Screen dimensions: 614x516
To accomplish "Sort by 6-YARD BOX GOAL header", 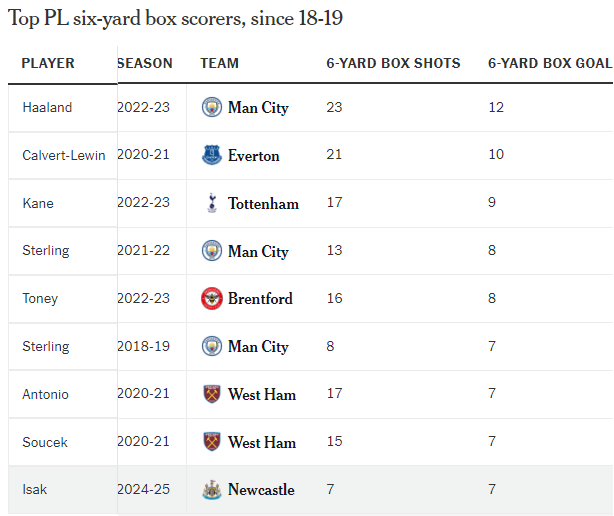I will coord(549,63).
